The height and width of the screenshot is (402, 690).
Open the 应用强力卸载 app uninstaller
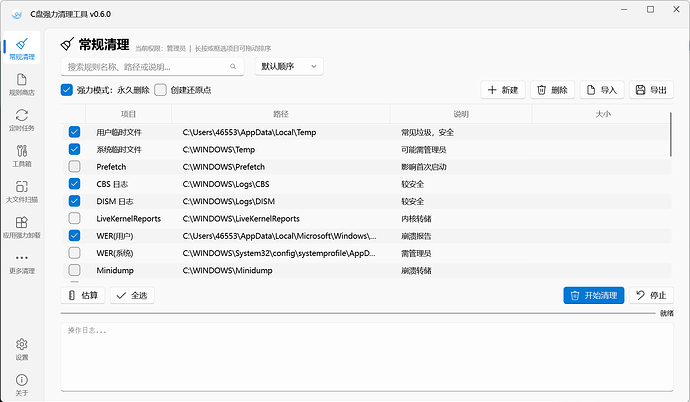pyautogui.click(x=22, y=227)
